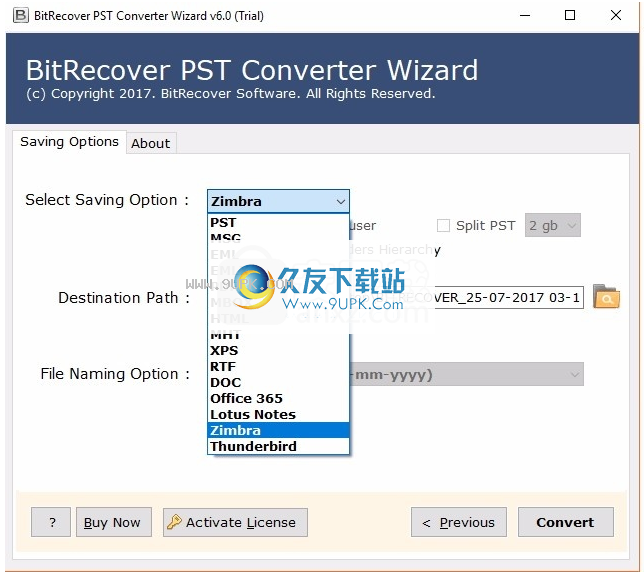Select the highlighted Zimbra list entry
Image resolution: width=644 pixels, height=574 pixels.
[278, 430]
